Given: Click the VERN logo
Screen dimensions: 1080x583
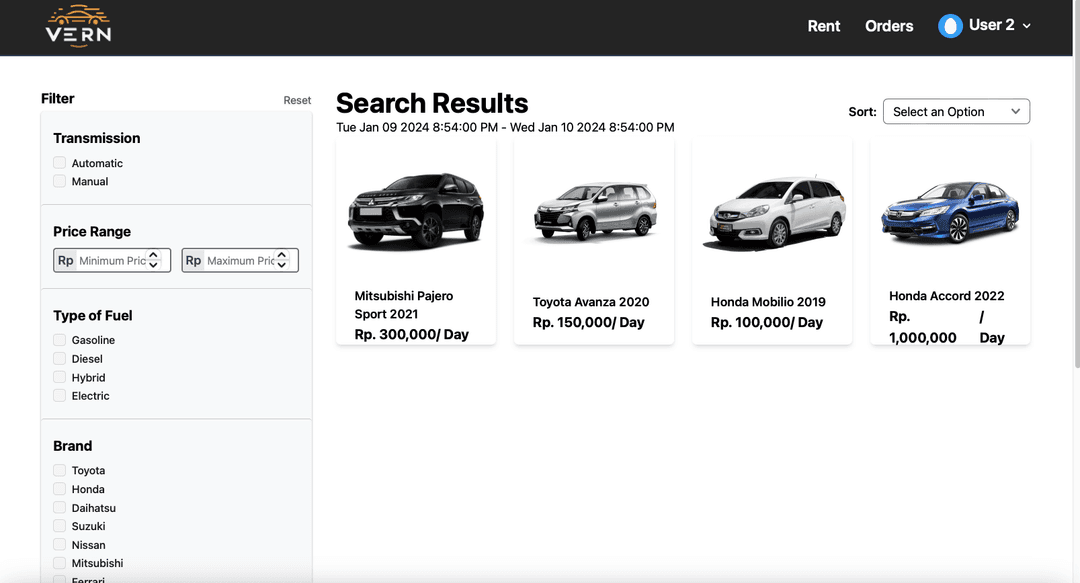Looking at the screenshot, I should pos(78,27).
